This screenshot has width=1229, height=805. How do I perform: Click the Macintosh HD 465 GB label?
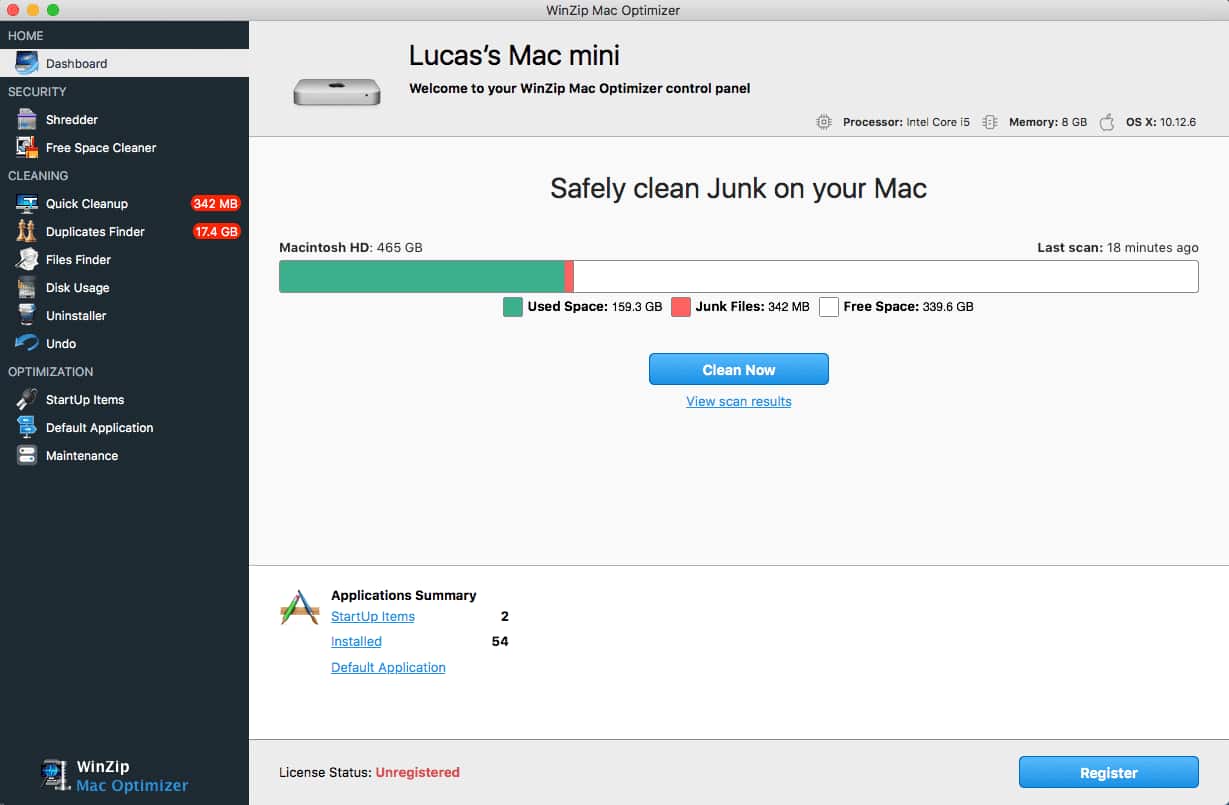pos(351,247)
